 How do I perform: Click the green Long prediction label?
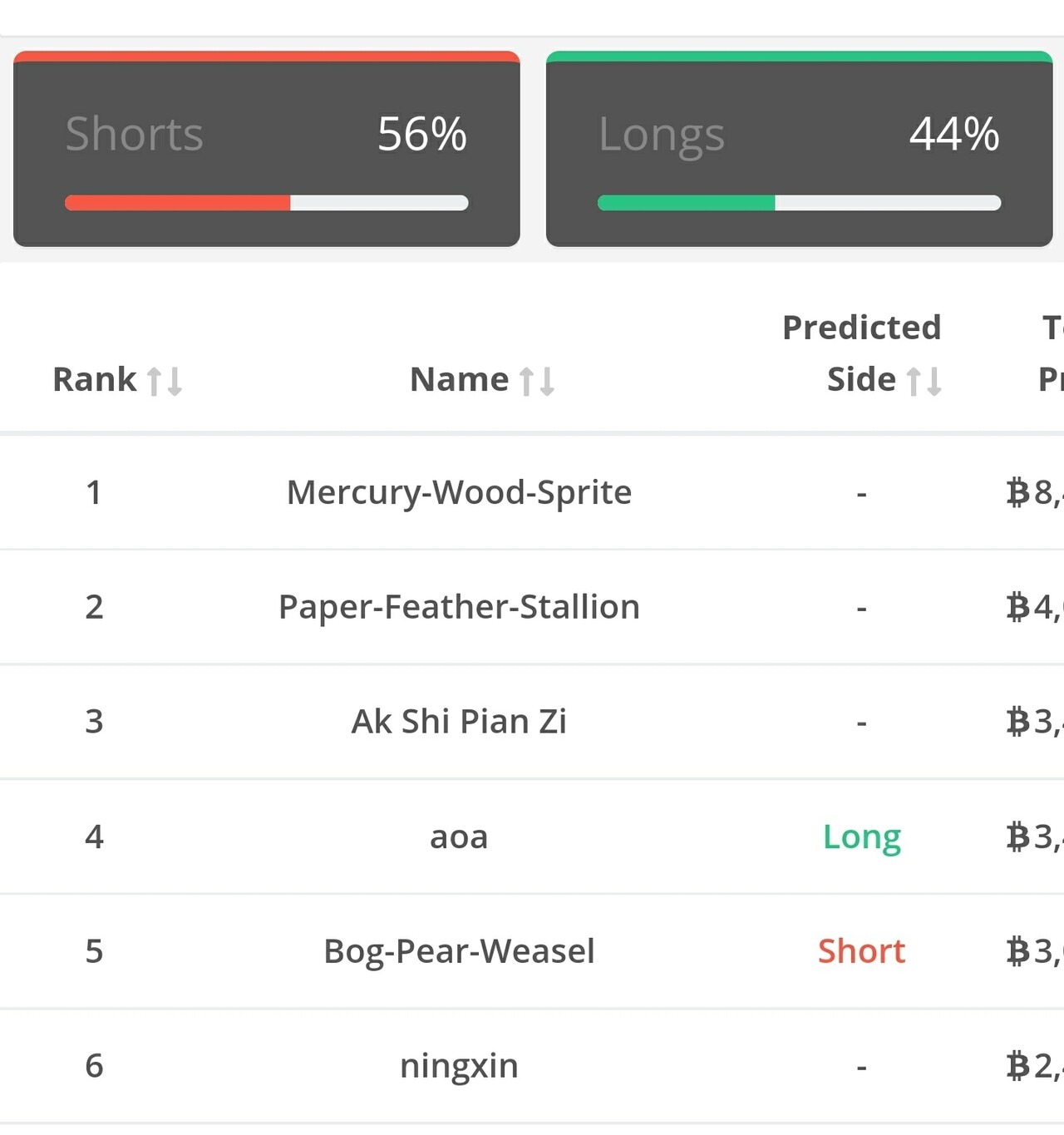point(861,836)
